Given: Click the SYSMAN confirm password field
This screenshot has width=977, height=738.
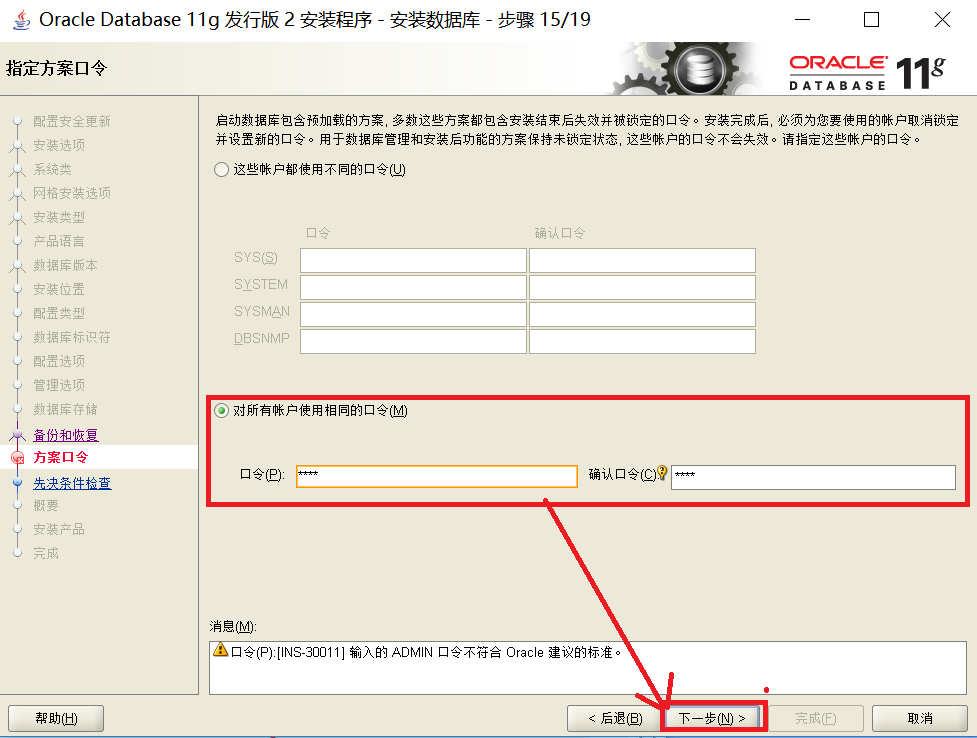Looking at the screenshot, I should click(x=642, y=314).
